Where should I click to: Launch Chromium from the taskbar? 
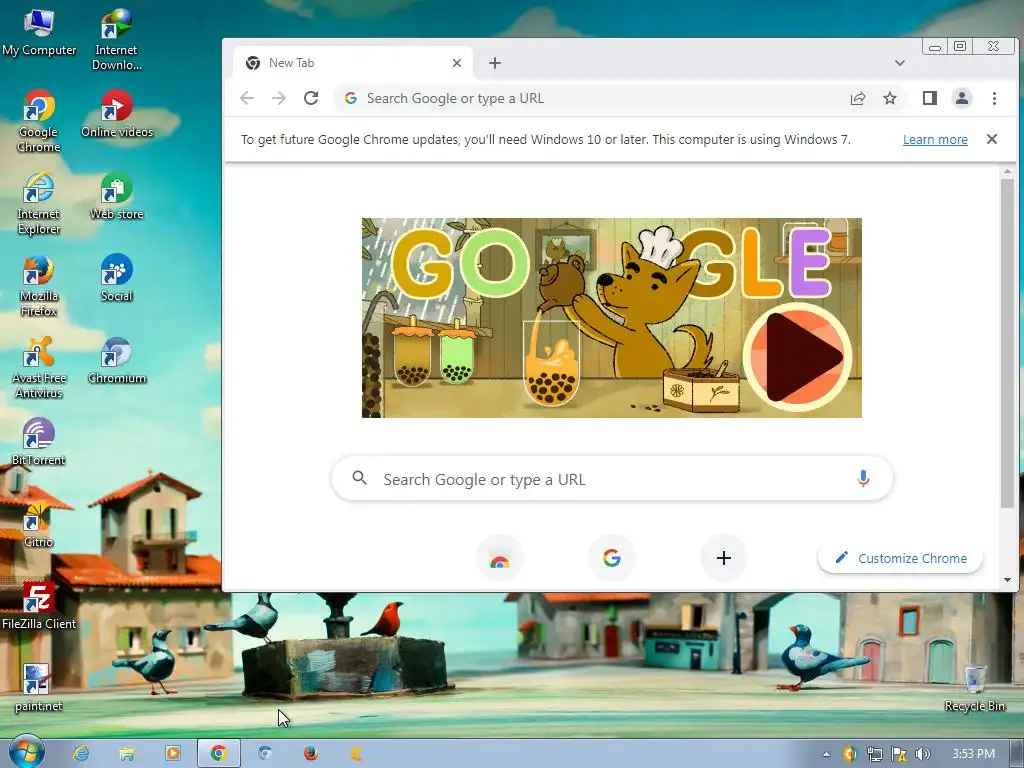pyautogui.click(x=264, y=753)
